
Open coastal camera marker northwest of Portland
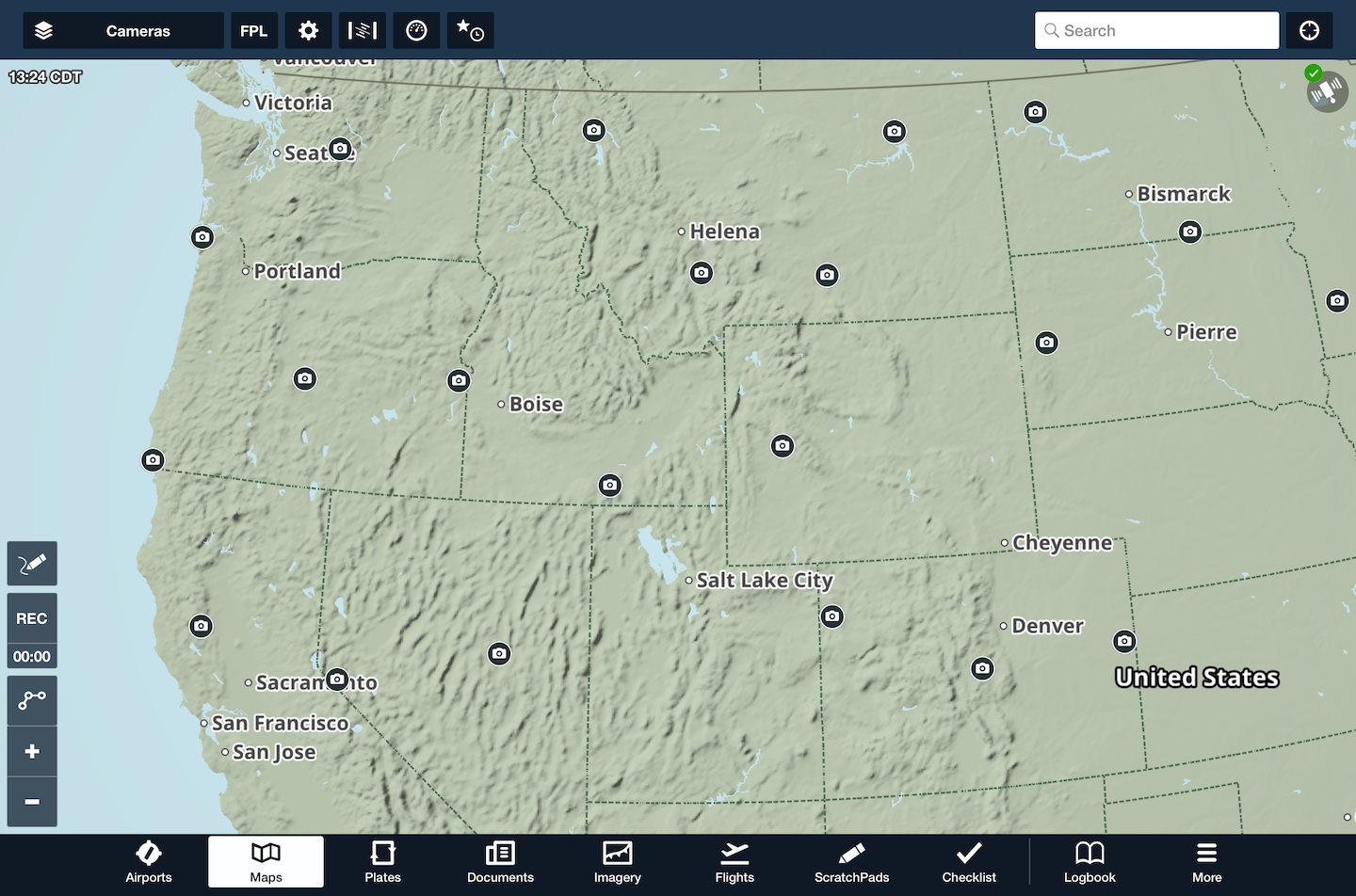tap(202, 237)
